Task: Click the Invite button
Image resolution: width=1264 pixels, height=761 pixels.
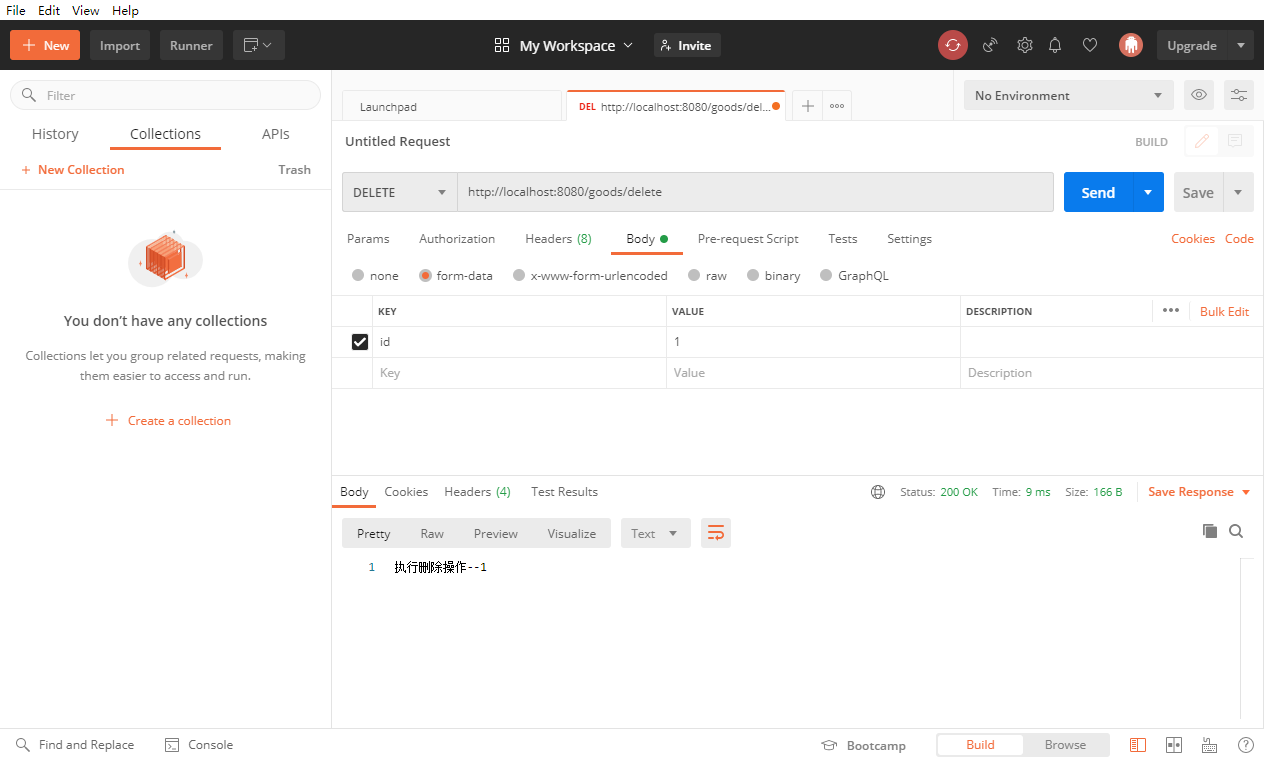Action: click(687, 45)
